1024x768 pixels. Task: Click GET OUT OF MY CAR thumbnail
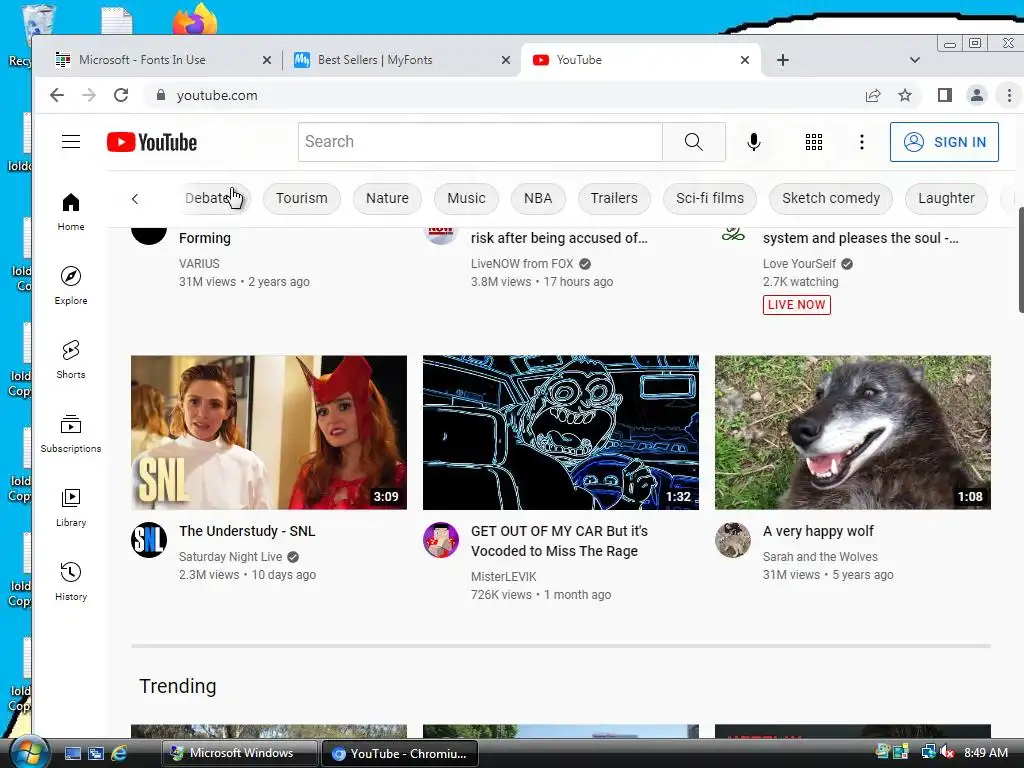[560, 432]
